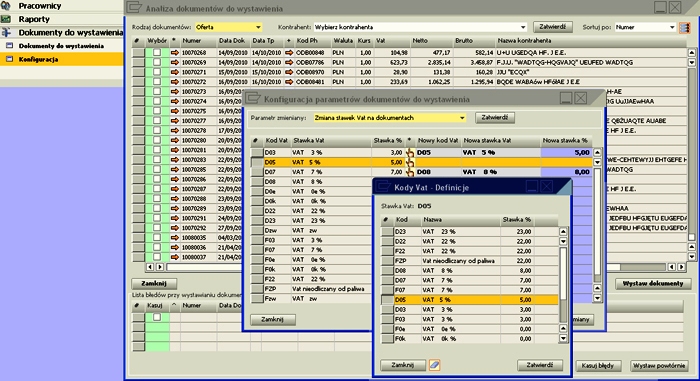Open the Rodzaj dokumentów dropdown showing Oferta
The height and width of the screenshot is (381, 700).
228,27
